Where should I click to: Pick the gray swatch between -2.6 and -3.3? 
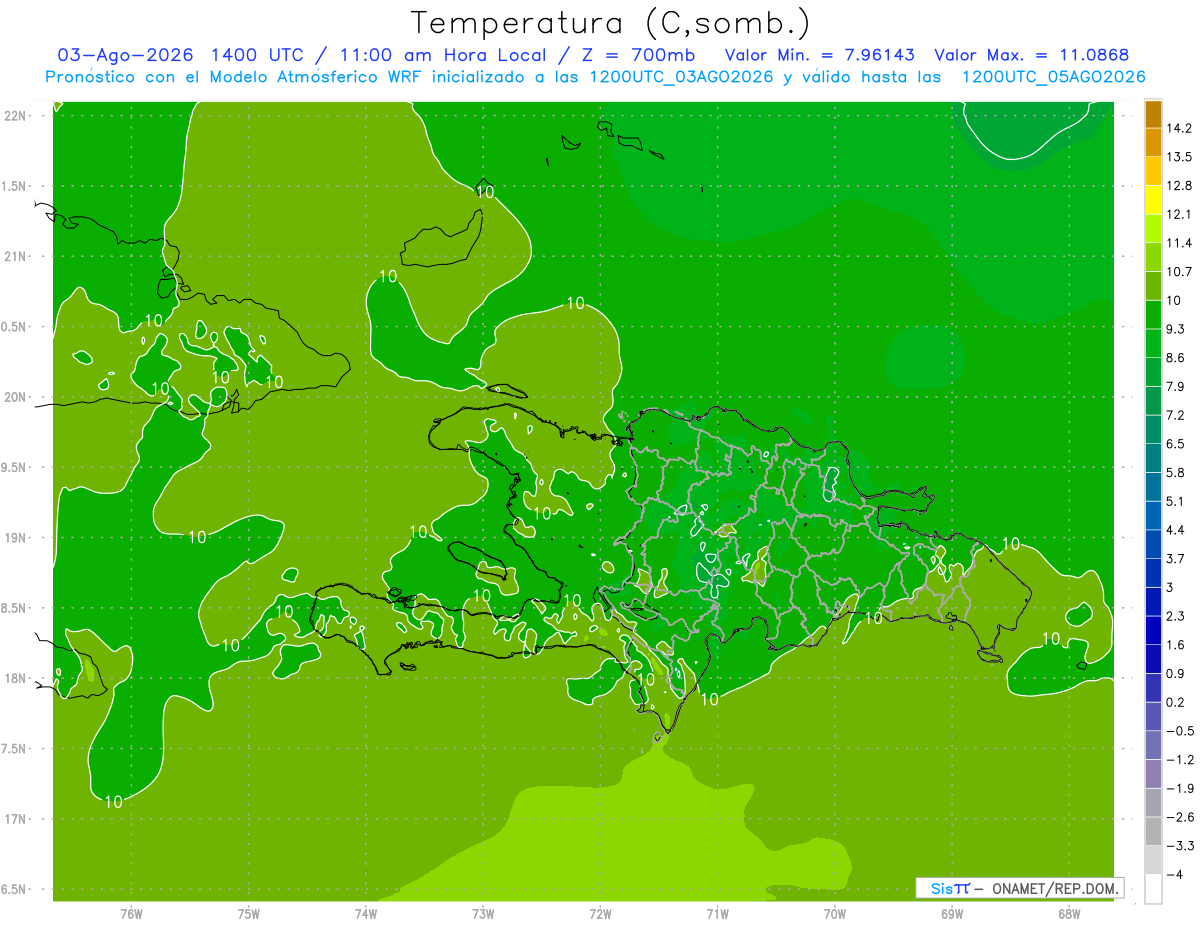[1153, 831]
